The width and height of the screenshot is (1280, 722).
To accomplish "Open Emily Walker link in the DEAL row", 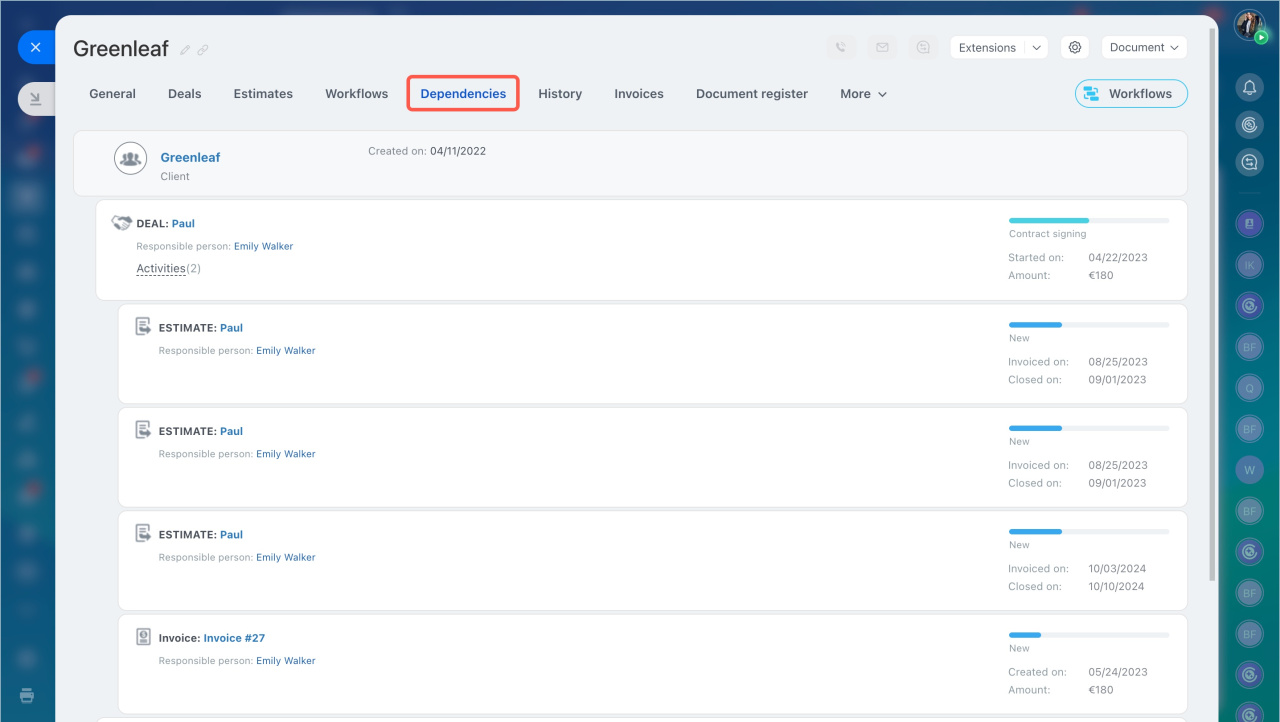I will [x=263, y=246].
